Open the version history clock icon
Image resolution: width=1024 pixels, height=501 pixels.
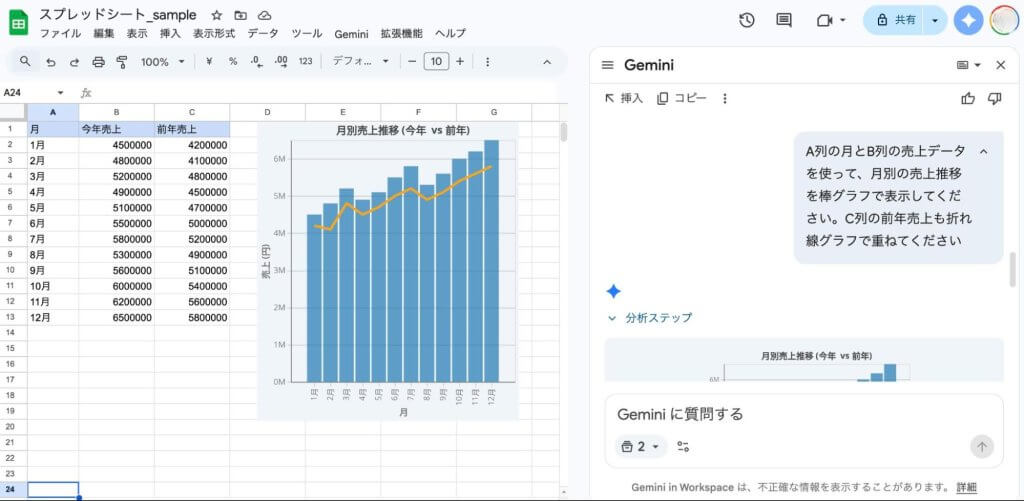point(746,20)
